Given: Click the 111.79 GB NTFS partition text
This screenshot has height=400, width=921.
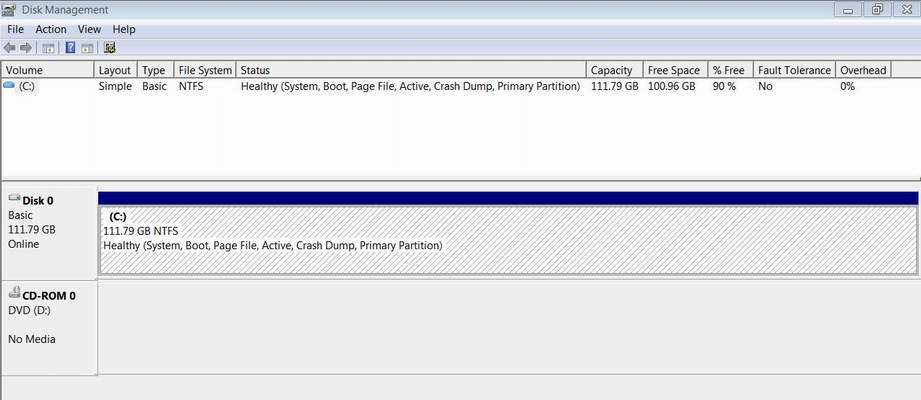Looking at the screenshot, I should (x=140, y=231).
